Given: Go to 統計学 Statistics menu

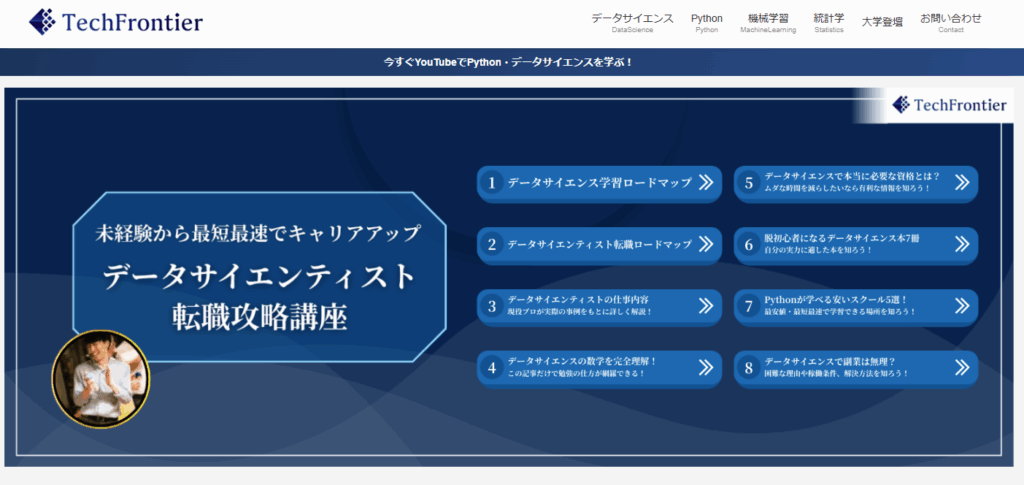Looking at the screenshot, I should pyautogui.click(x=828, y=22).
